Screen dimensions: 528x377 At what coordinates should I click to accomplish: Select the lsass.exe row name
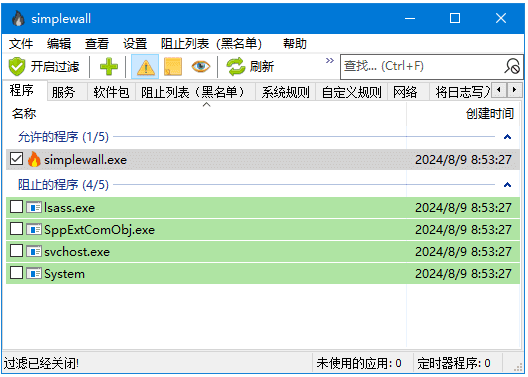point(69,208)
